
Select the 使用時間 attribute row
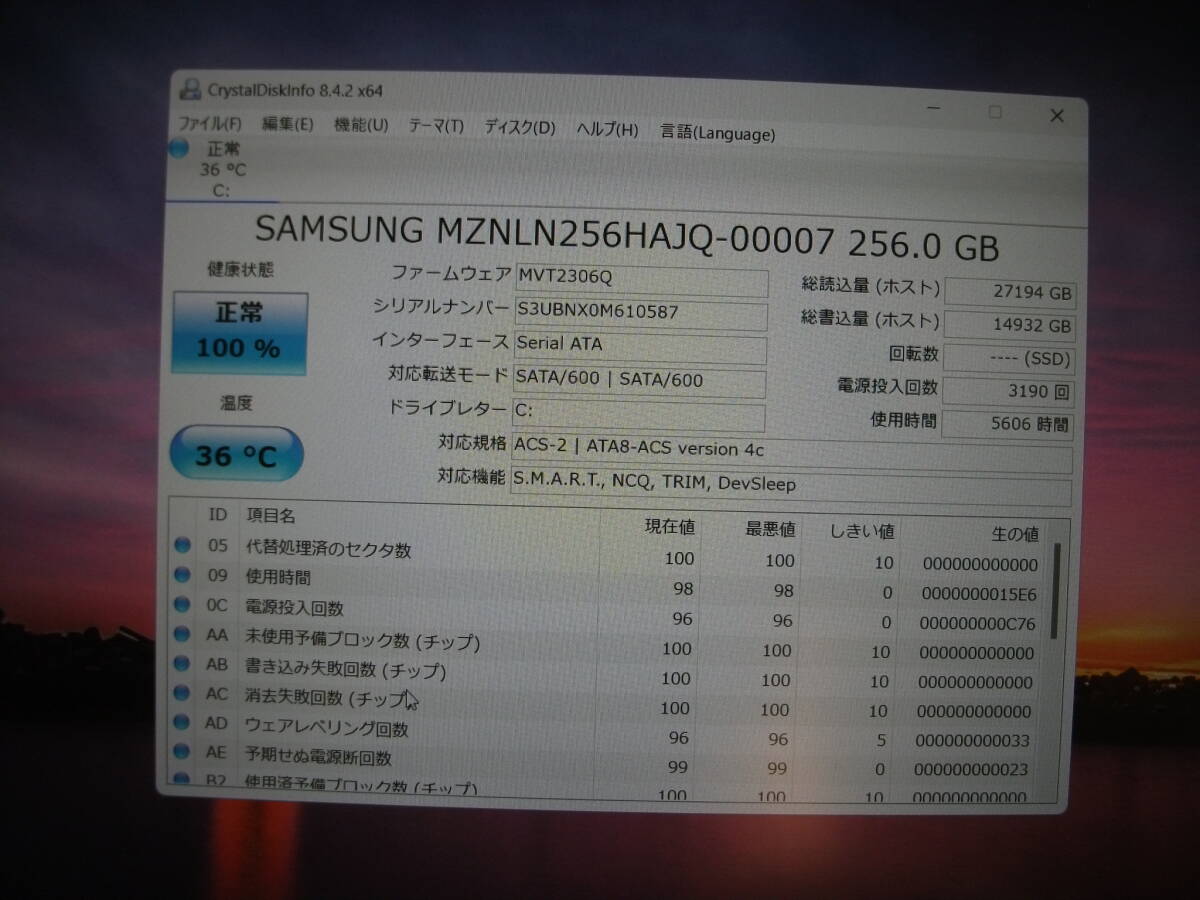click(x=608, y=585)
